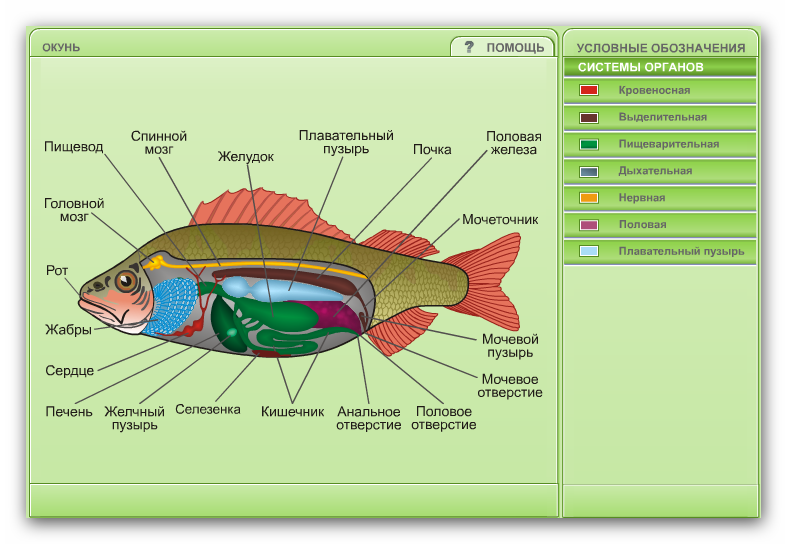
Task: Click the ОКУНЬ panel title
Action: (61, 47)
